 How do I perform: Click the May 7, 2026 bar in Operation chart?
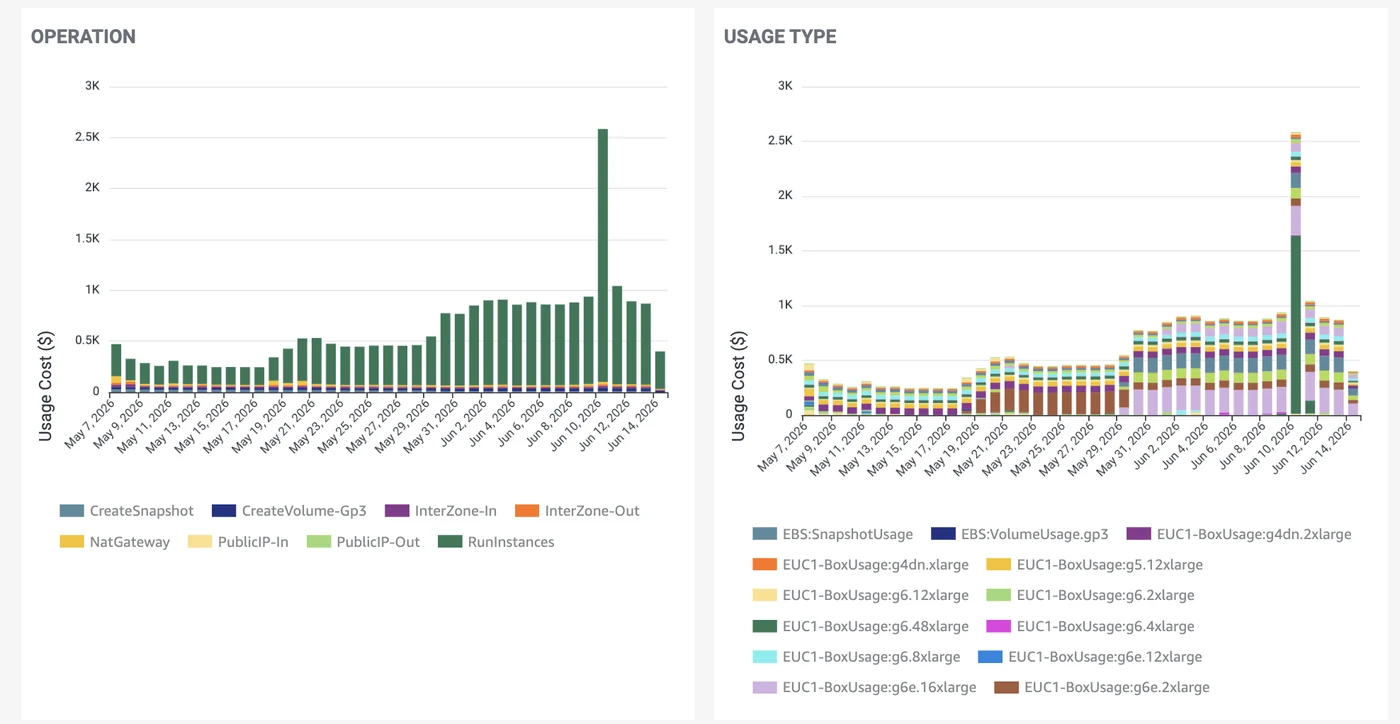click(x=116, y=368)
